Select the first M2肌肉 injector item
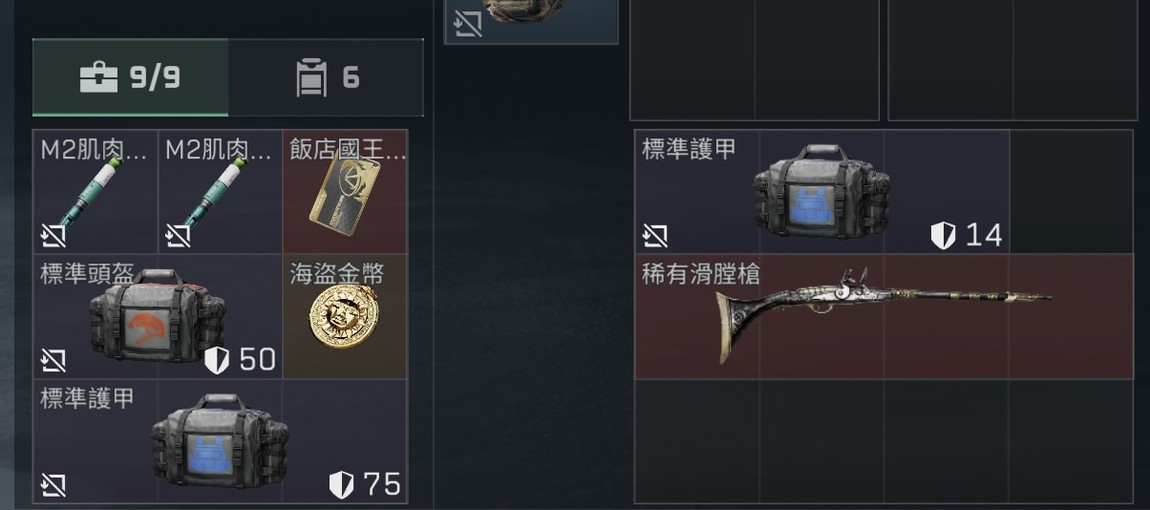Image resolution: width=1150 pixels, height=510 pixels. [x=95, y=192]
